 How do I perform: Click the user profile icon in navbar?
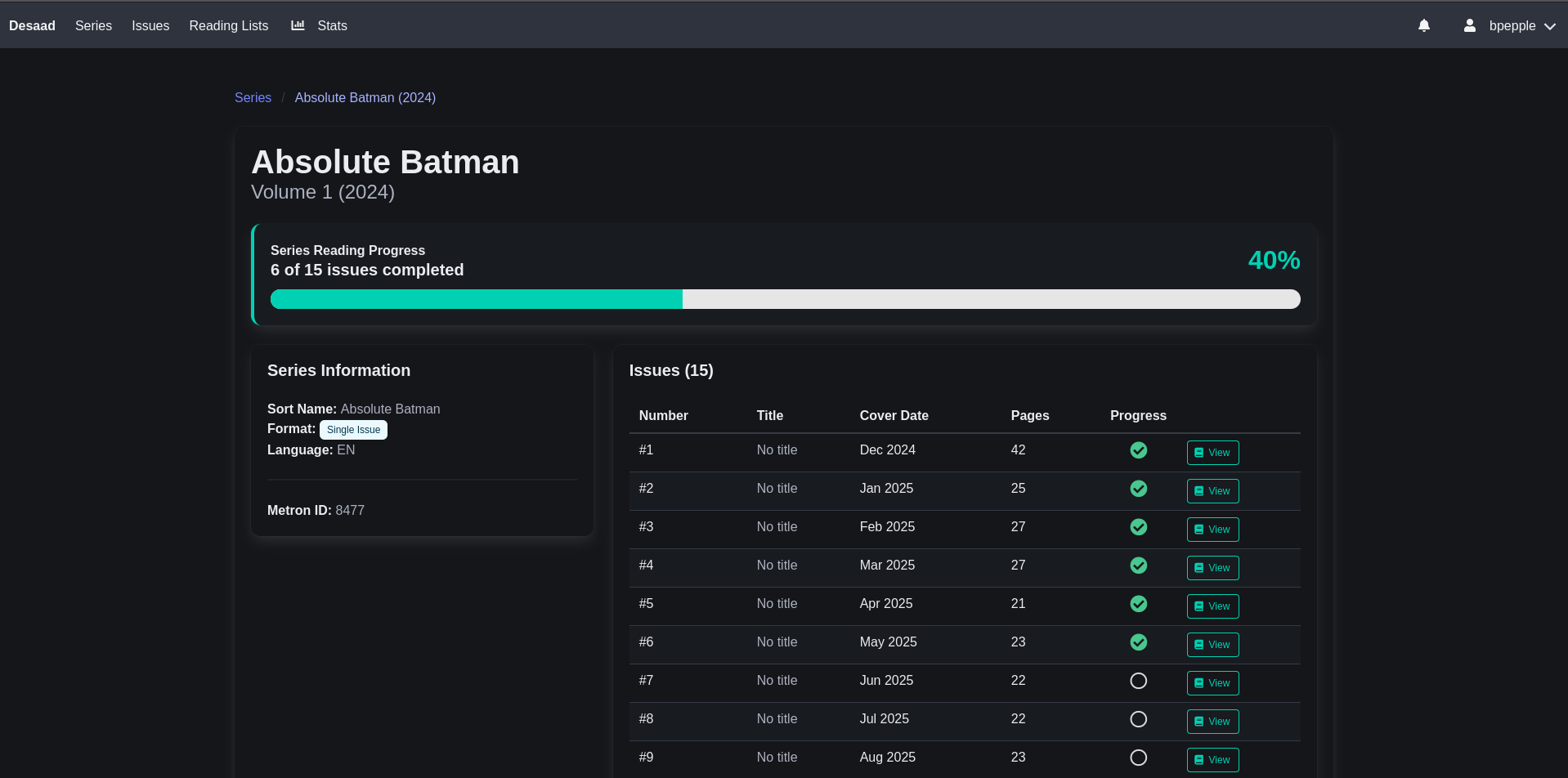tap(1469, 25)
